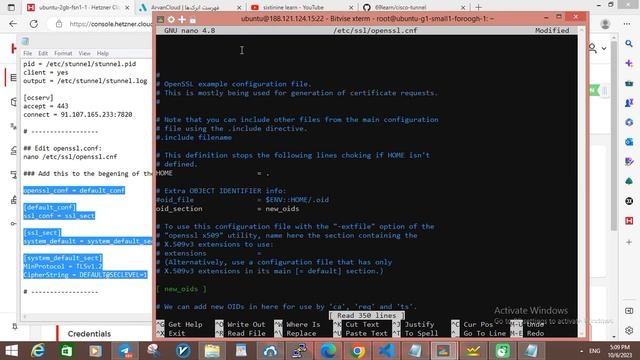Image resolution: width=640 pixels, height=360 pixels.
Task: Click the browser address bar URL
Action: point(110,24)
